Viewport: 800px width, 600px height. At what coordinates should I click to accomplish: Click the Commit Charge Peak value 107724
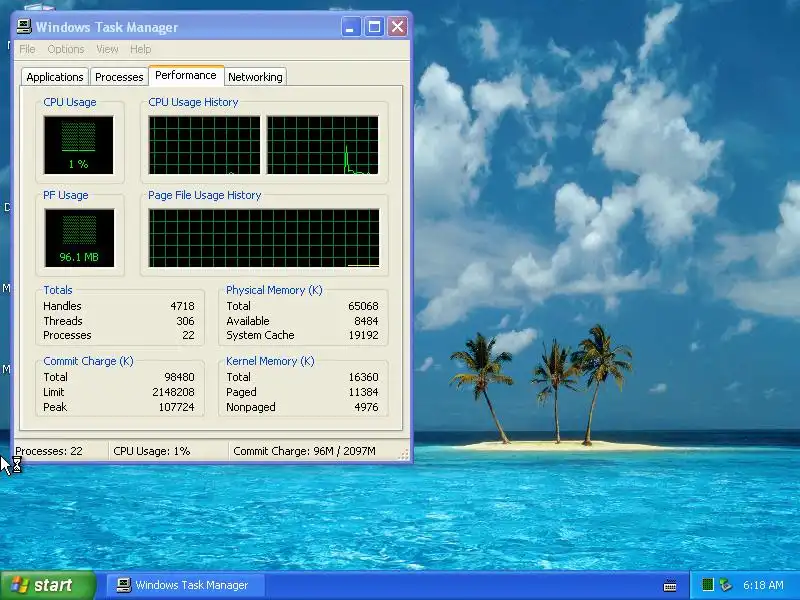pos(177,407)
